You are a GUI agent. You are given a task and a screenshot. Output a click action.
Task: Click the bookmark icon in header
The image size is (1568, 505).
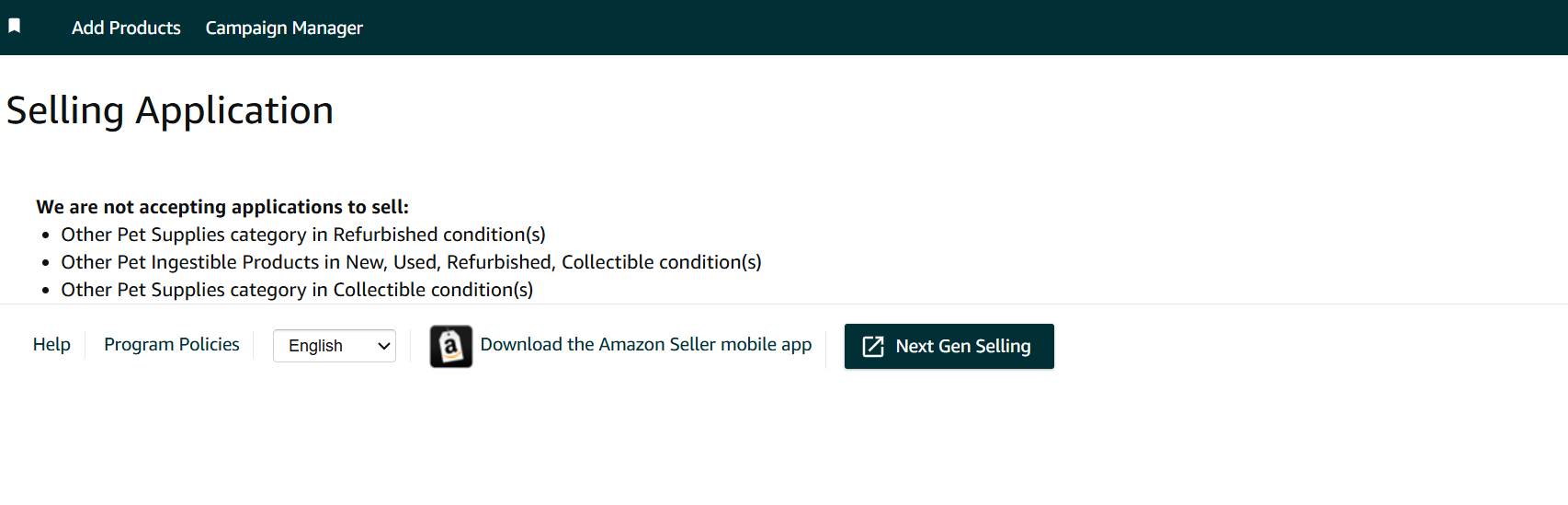pos(14,26)
